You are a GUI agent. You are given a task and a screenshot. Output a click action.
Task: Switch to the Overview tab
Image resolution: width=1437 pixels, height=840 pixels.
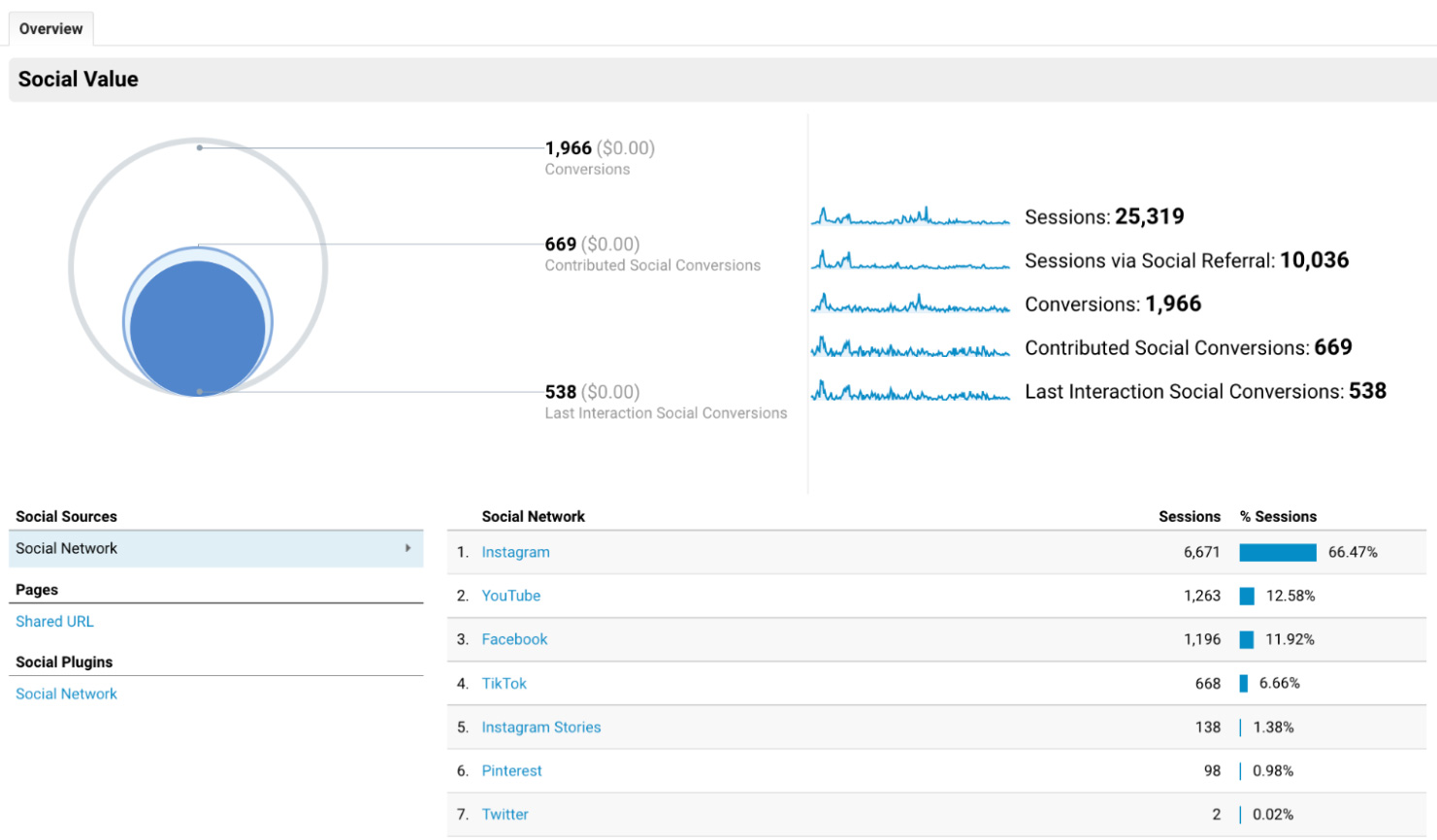click(x=49, y=28)
